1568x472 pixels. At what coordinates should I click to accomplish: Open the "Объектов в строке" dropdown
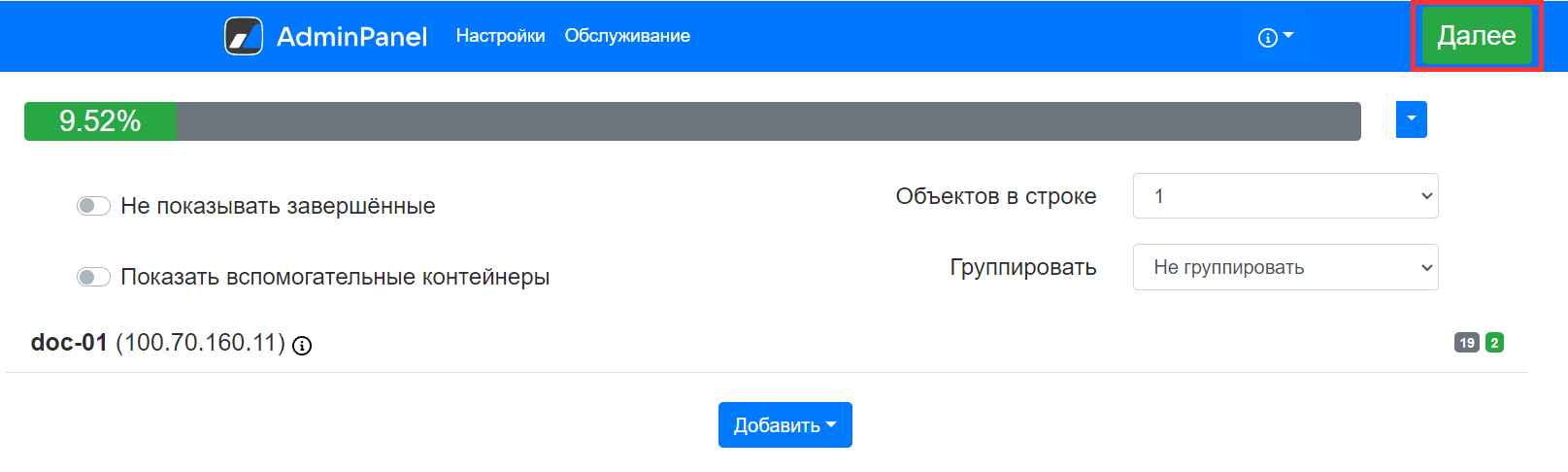(x=1284, y=196)
